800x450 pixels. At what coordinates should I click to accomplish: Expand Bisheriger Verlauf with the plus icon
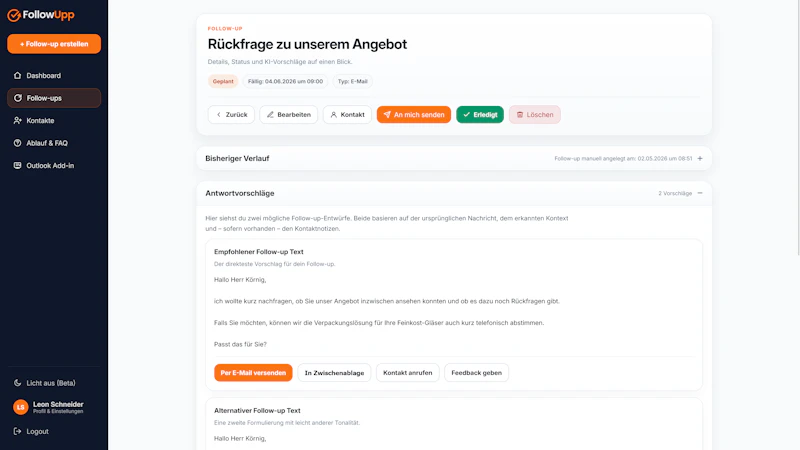click(700, 159)
